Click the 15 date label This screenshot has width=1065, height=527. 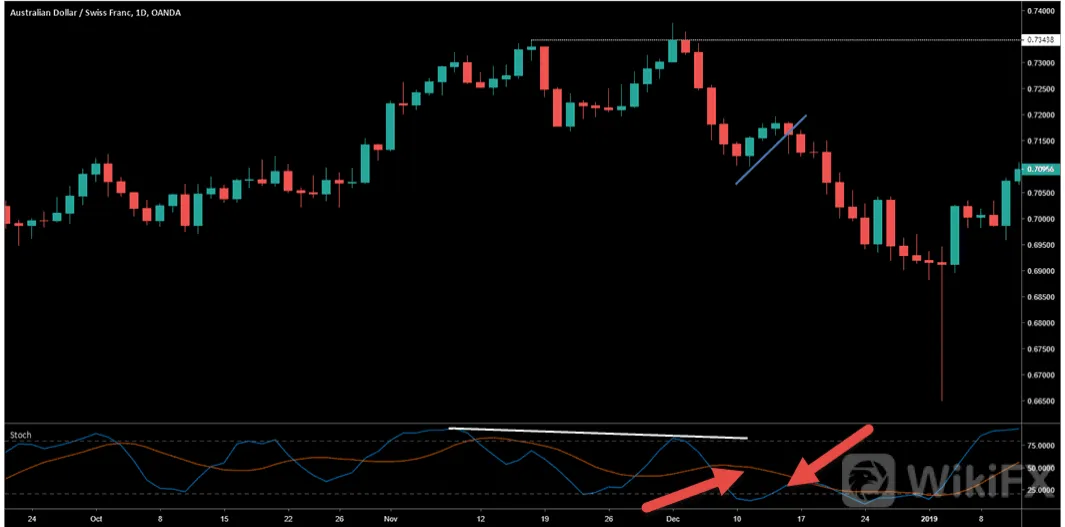tap(224, 517)
